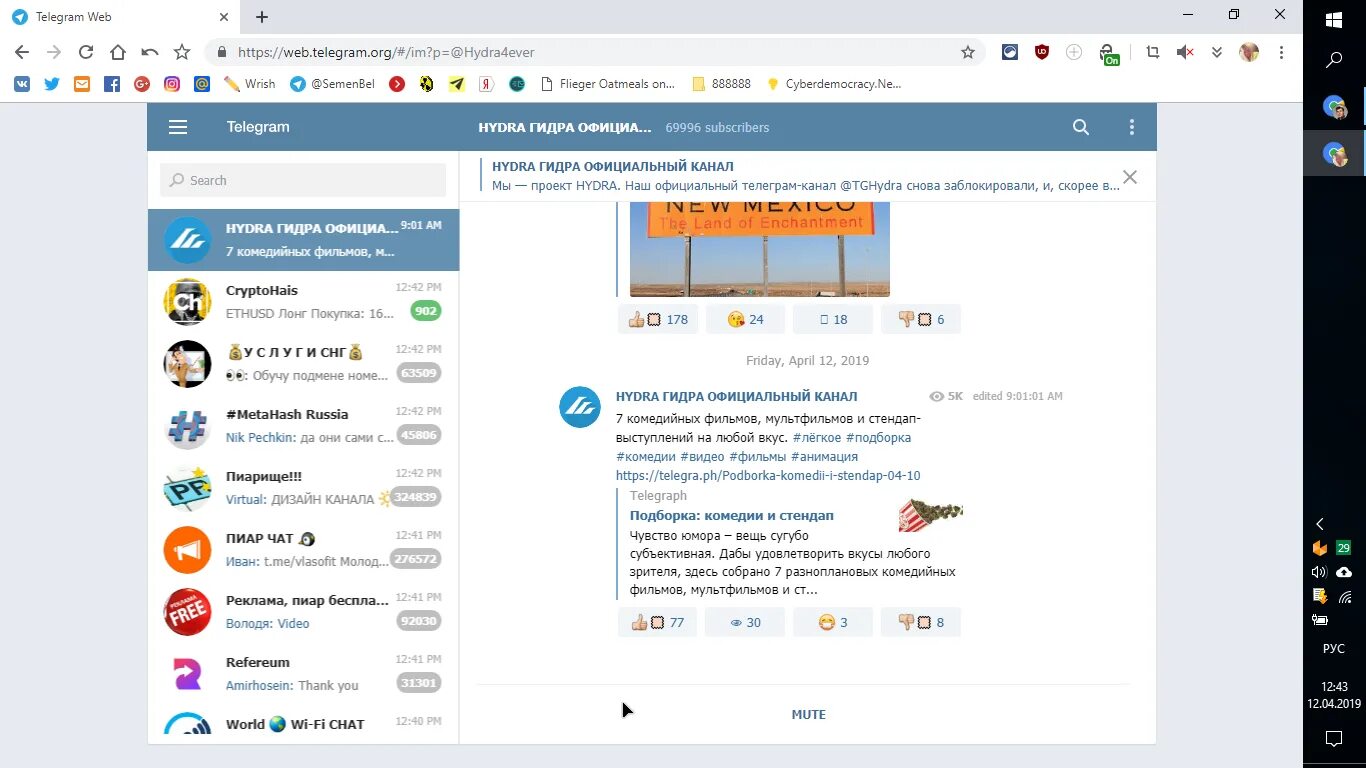Open the У С Л У Г И СНГ chat
This screenshot has width=1366, height=768.
pos(303,364)
